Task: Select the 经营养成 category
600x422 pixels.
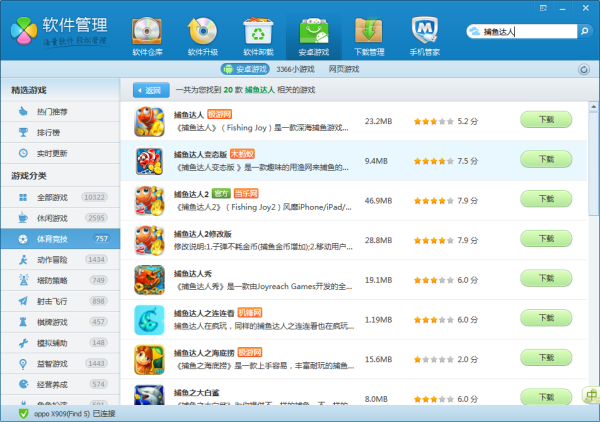Action: 60,384
